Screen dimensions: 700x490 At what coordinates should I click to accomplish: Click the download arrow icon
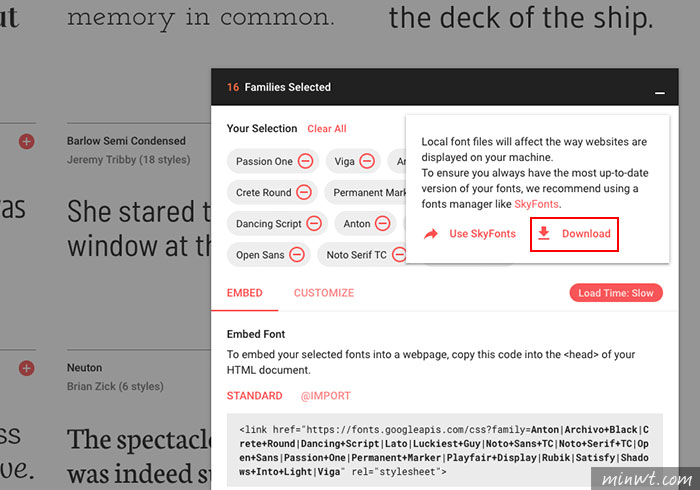click(x=544, y=233)
